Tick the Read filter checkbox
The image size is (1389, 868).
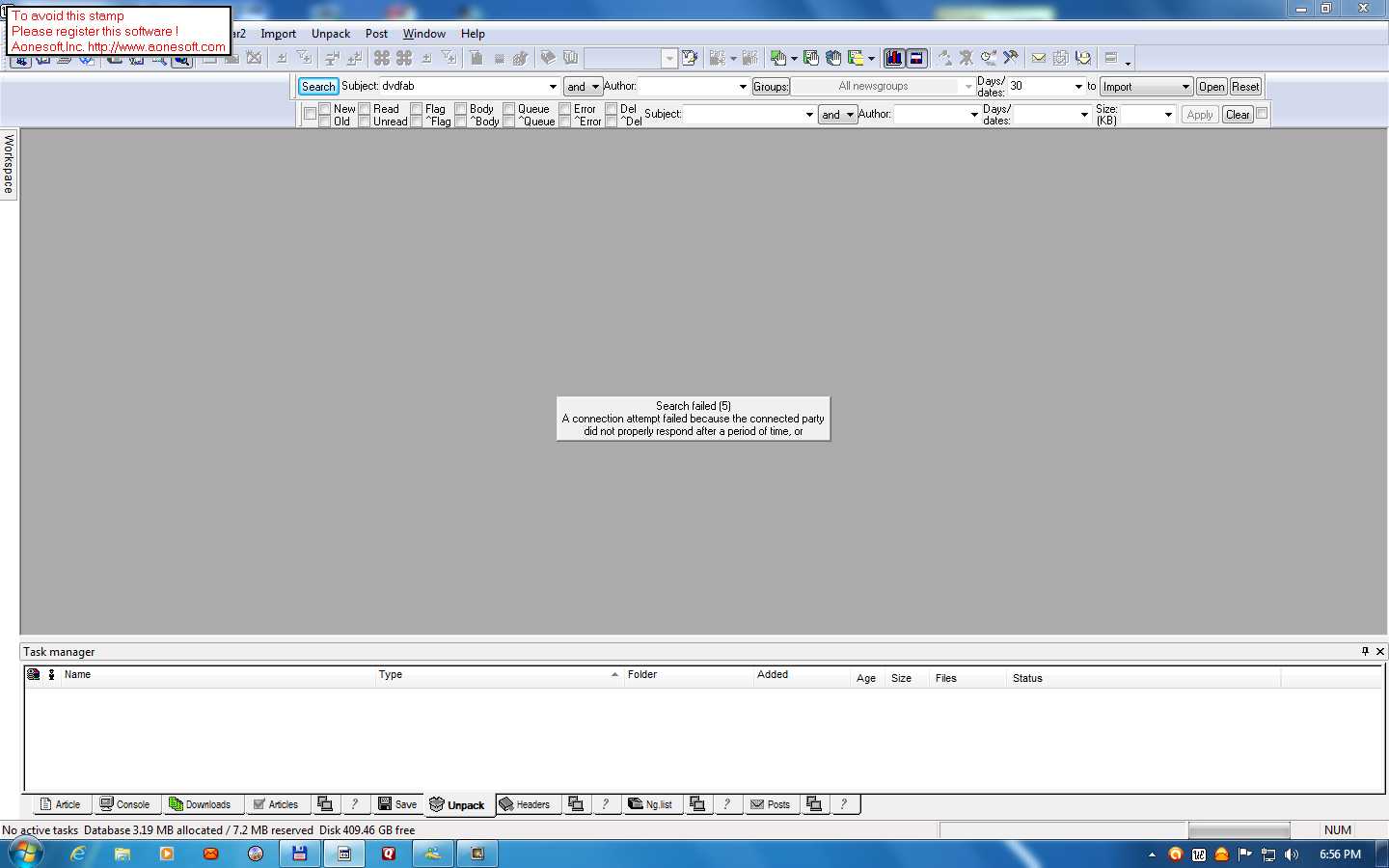pyautogui.click(x=365, y=109)
